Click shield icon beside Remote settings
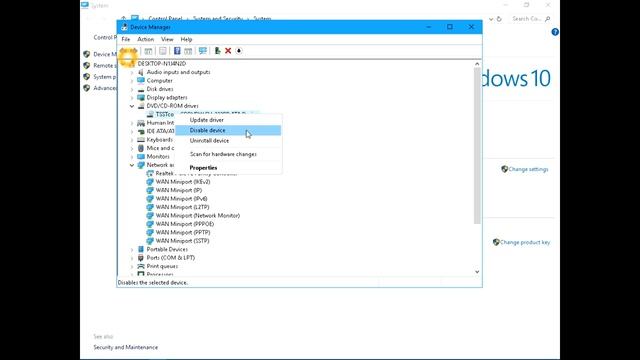This screenshot has height=360, width=640. [87, 65]
